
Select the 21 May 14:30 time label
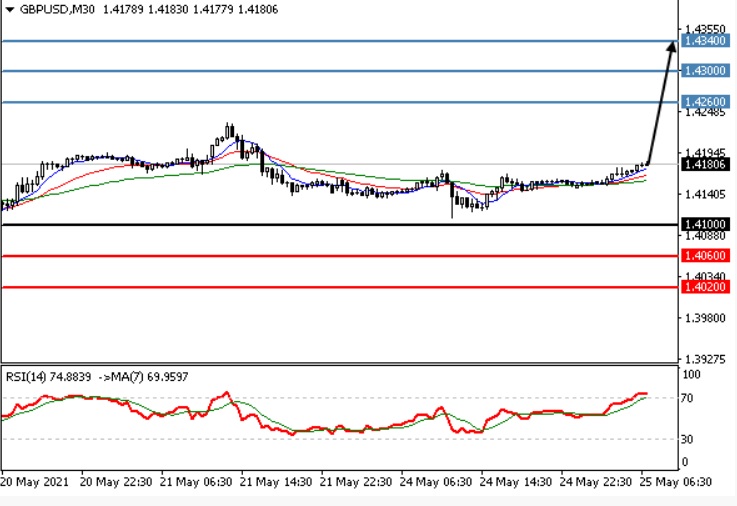pos(276,482)
